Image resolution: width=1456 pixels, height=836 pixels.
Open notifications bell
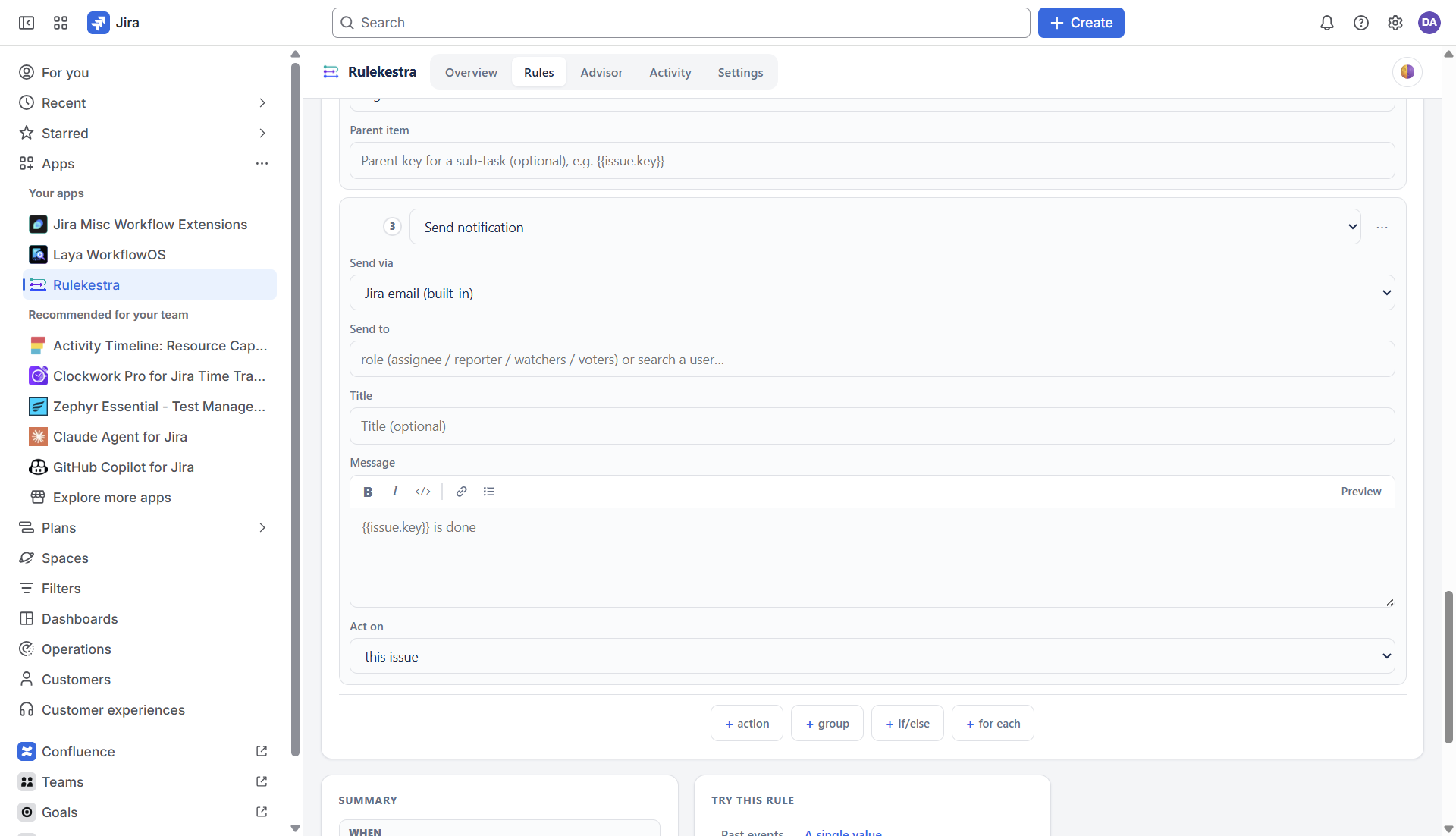[1327, 23]
